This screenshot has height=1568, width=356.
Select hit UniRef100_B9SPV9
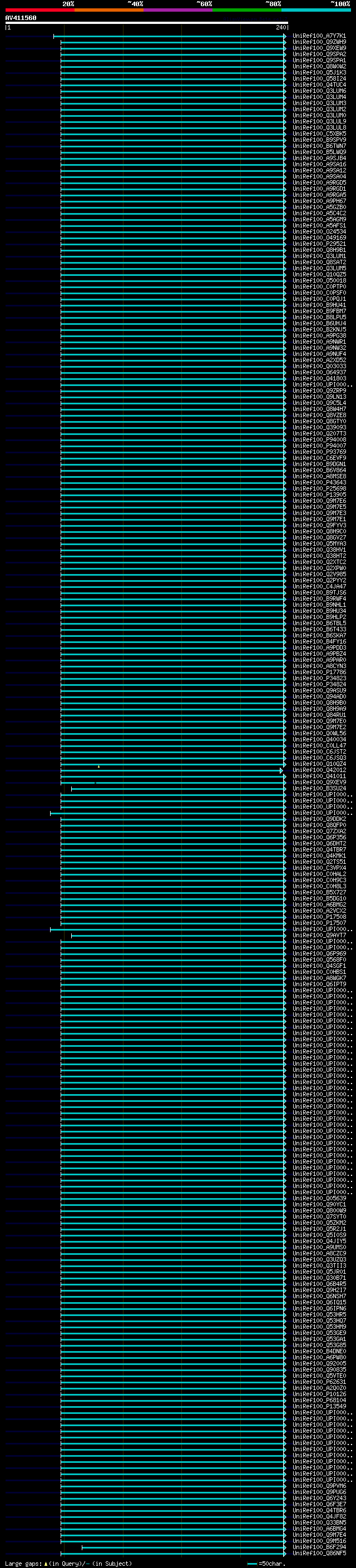point(319,140)
